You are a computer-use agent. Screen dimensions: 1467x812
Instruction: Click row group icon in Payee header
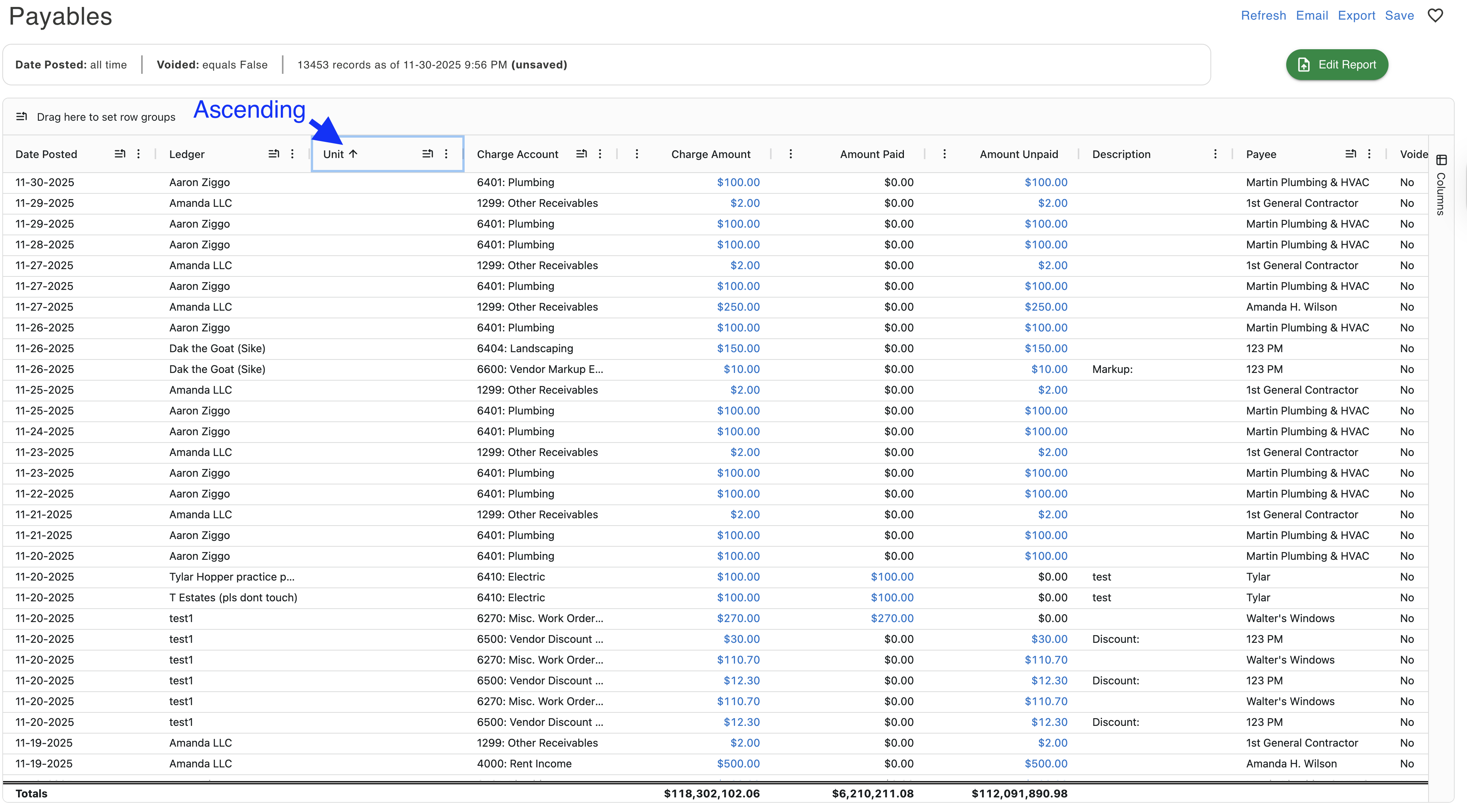(1350, 154)
